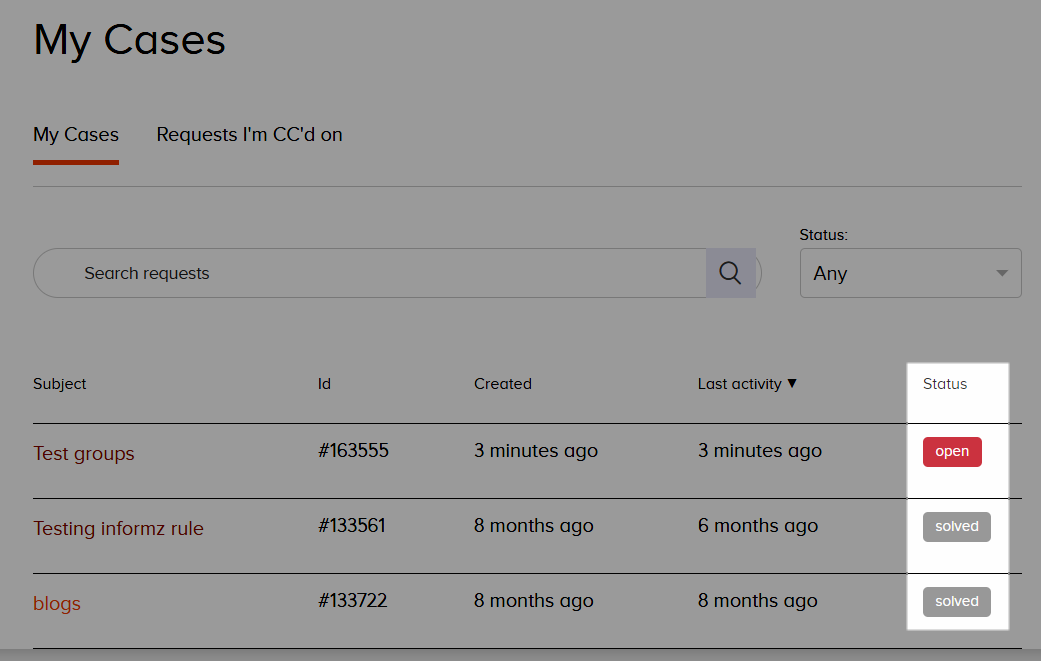
Task: Open the Test groups case
Action: [84, 453]
